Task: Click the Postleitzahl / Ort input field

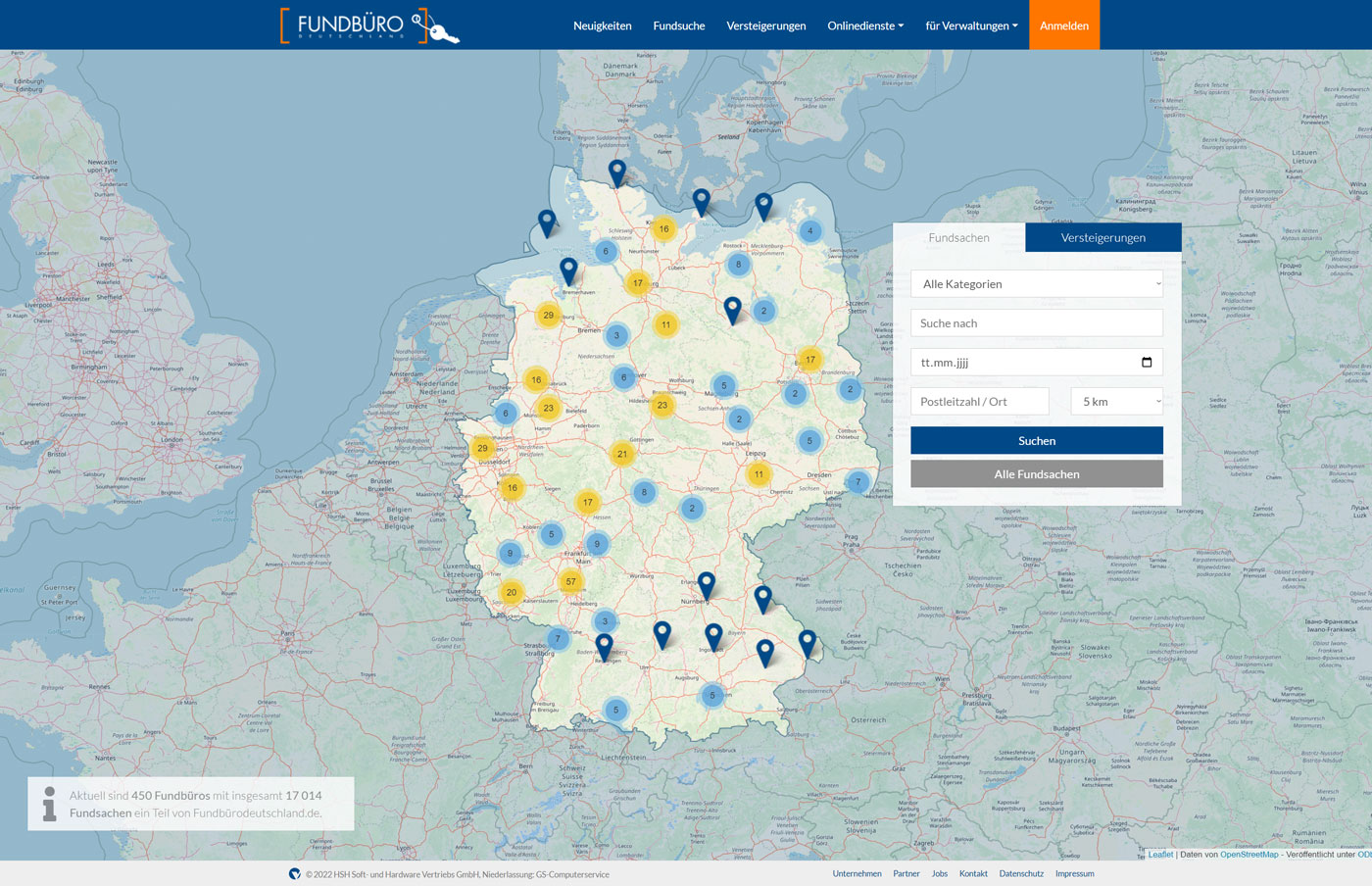Action: click(979, 402)
